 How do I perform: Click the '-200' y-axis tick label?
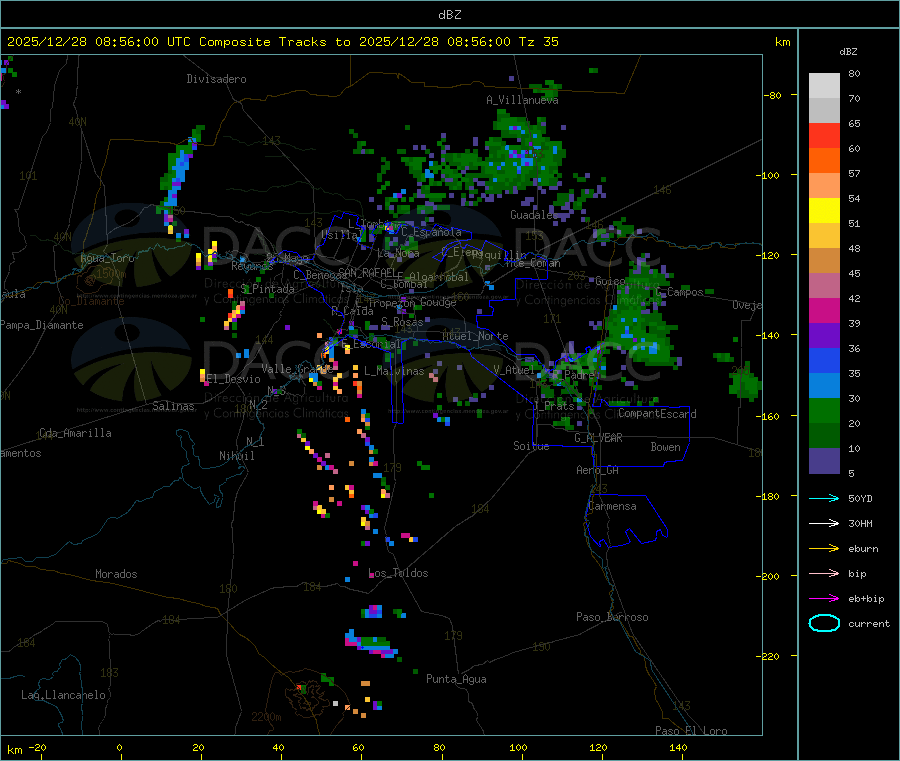coord(767,576)
